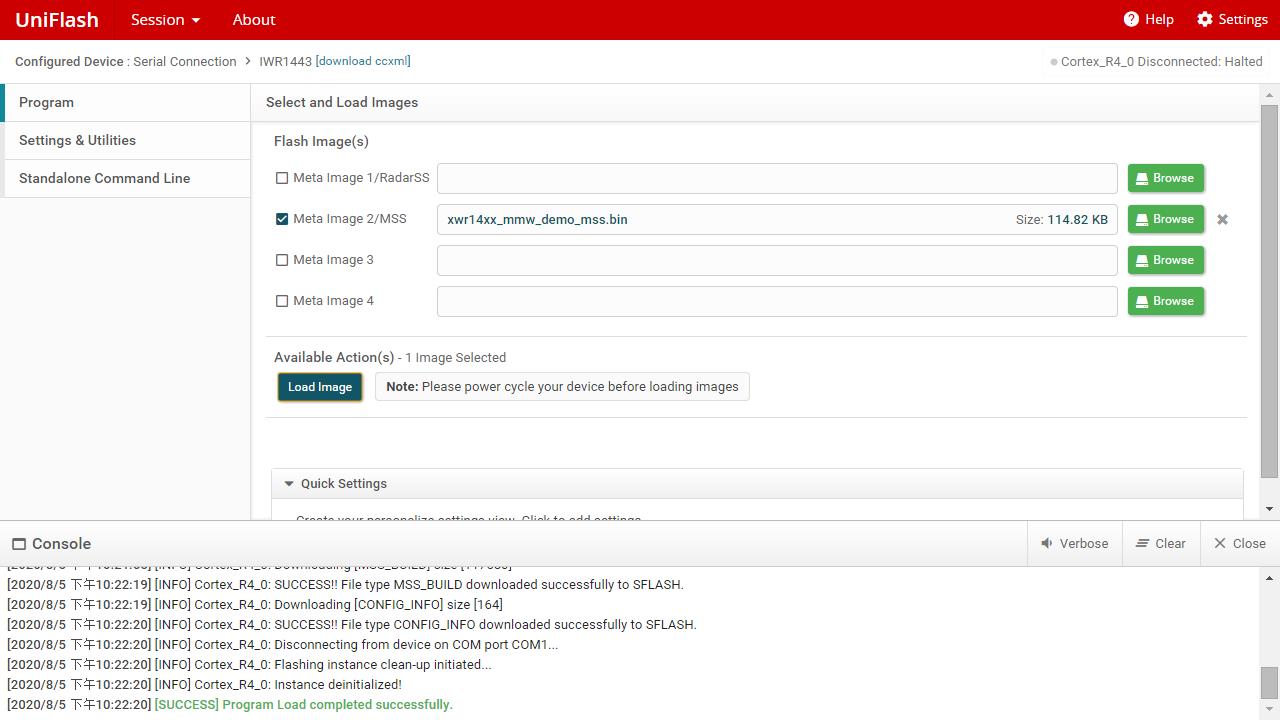Click the IWR1443 device name
The width and height of the screenshot is (1280, 720).
click(x=286, y=61)
